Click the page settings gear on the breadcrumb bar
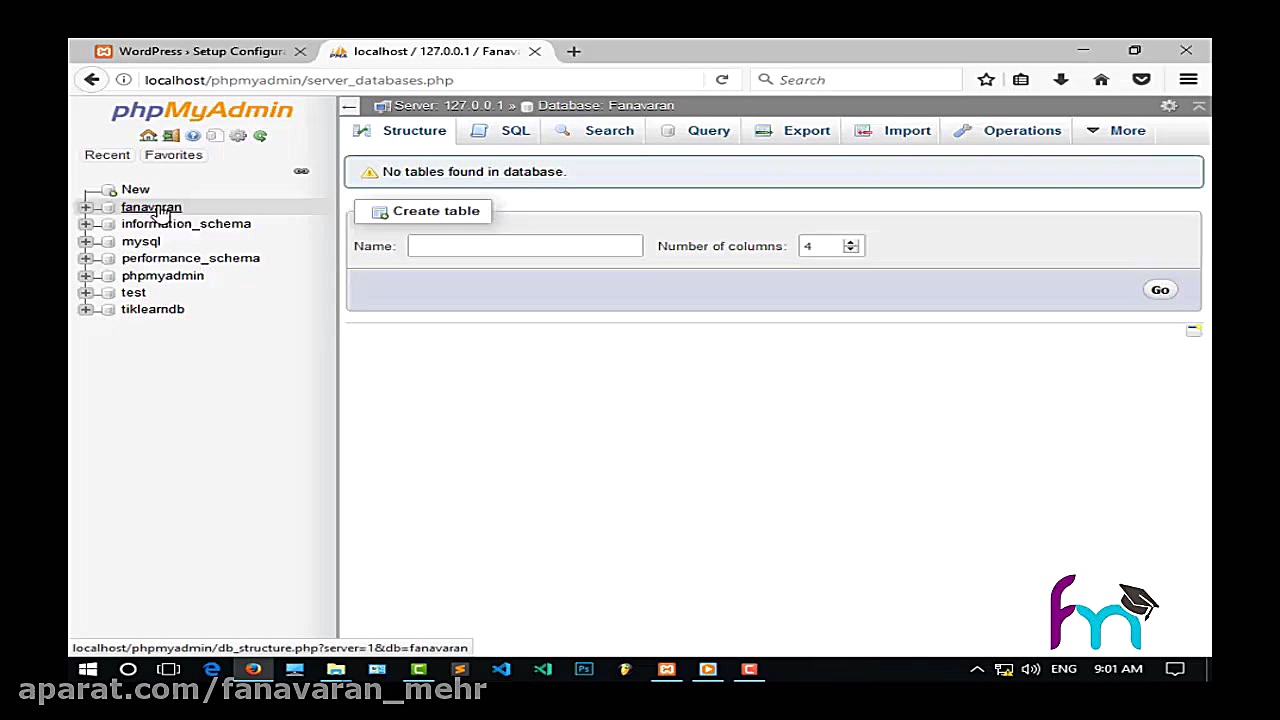Image resolution: width=1280 pixels, height=720 pixels. (x=1169, y=105)
